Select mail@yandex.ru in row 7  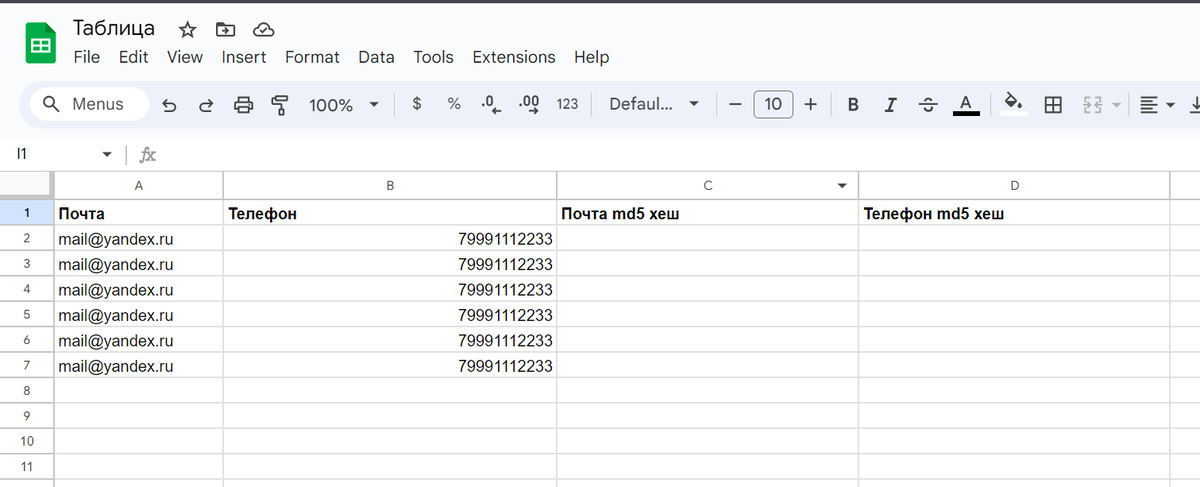coord(139,367)
